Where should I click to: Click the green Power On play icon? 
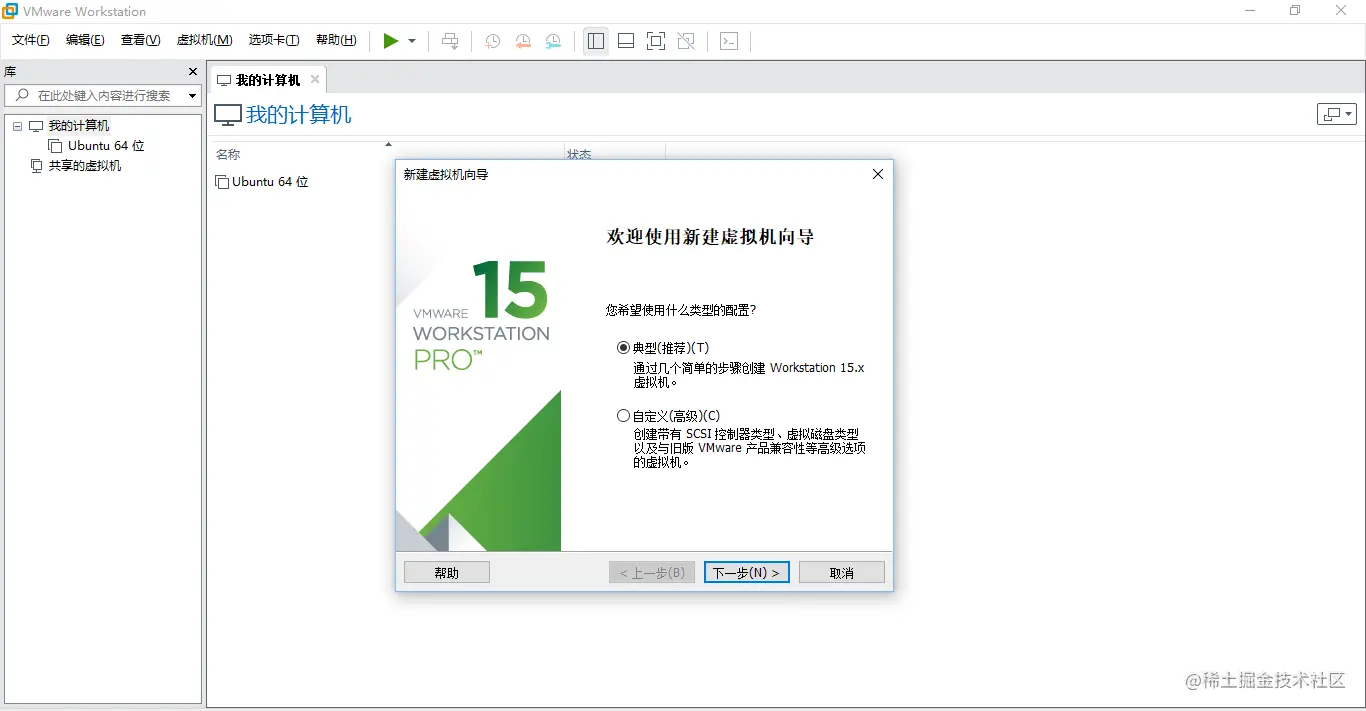tap(391, 41)
